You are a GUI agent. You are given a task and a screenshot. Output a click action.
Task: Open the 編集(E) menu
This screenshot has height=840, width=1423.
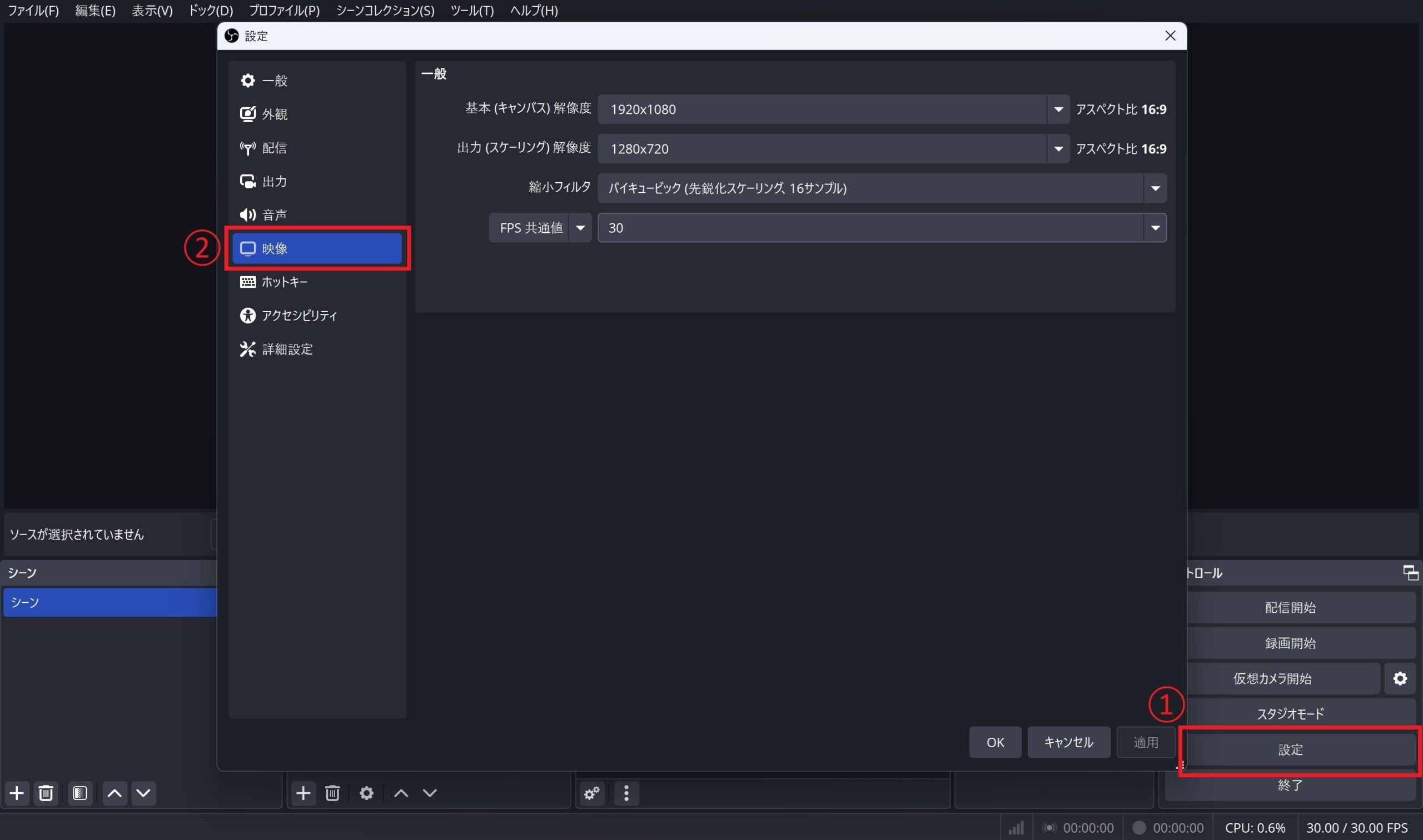pyautogui.click(x=95, y=10)
